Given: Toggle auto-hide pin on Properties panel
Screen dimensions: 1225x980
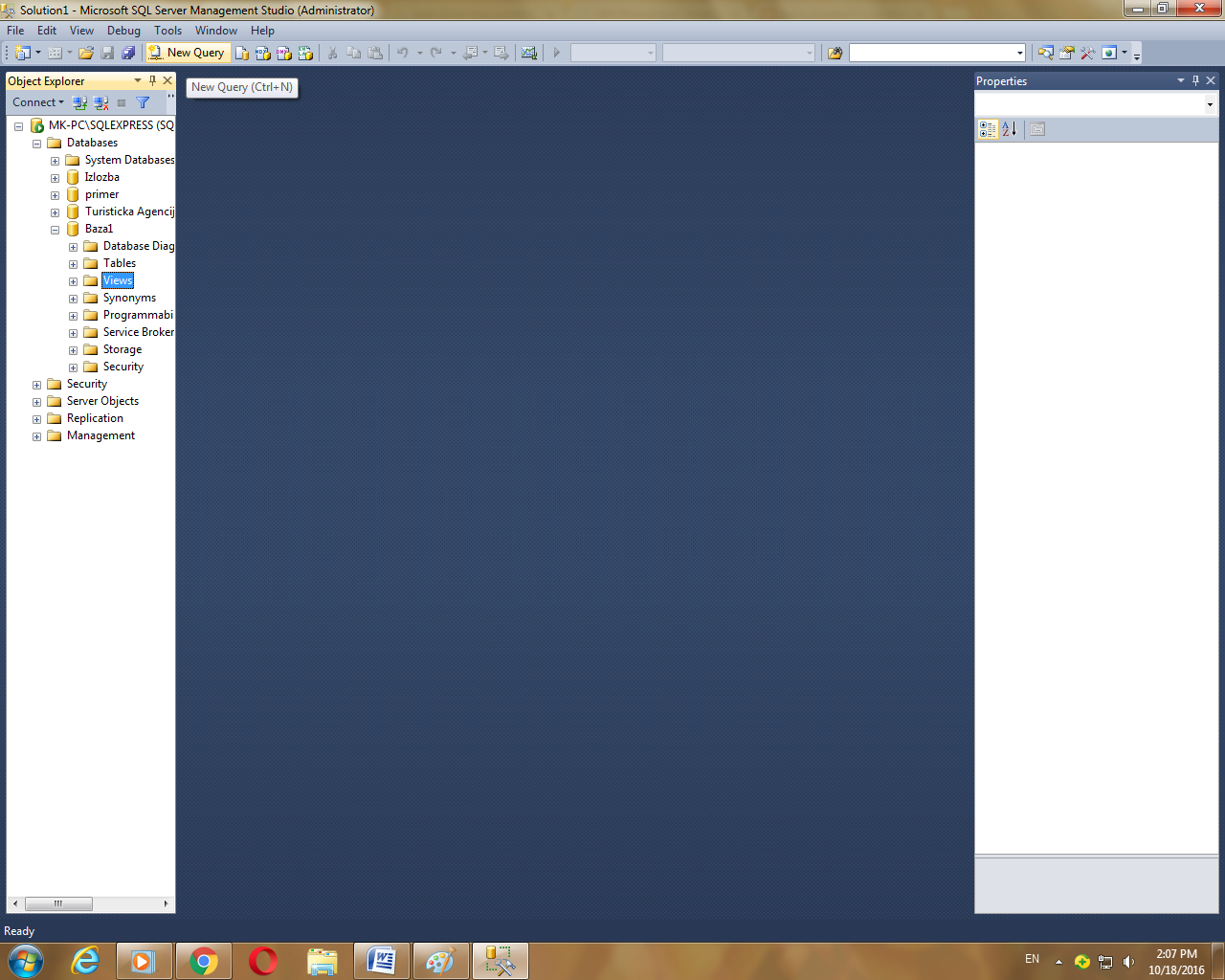Looking at the screenshot, I should pyautogui.click(x=1195, y=80).
